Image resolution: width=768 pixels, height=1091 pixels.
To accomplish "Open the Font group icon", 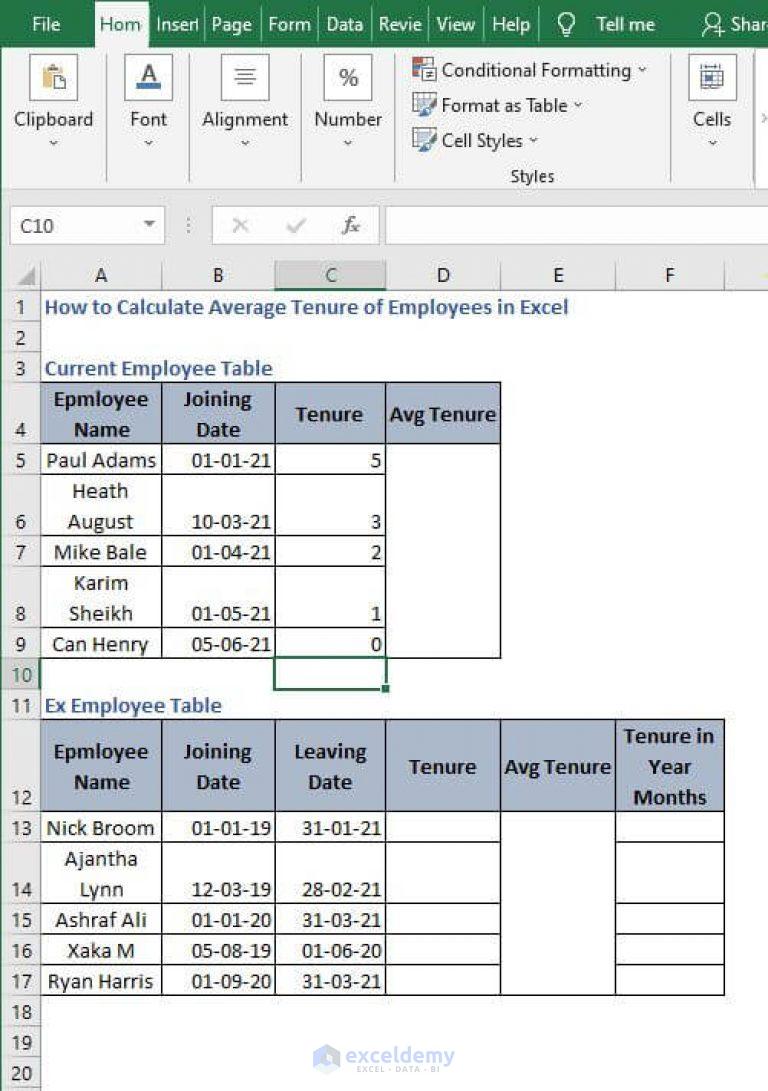I will point(148,77).
